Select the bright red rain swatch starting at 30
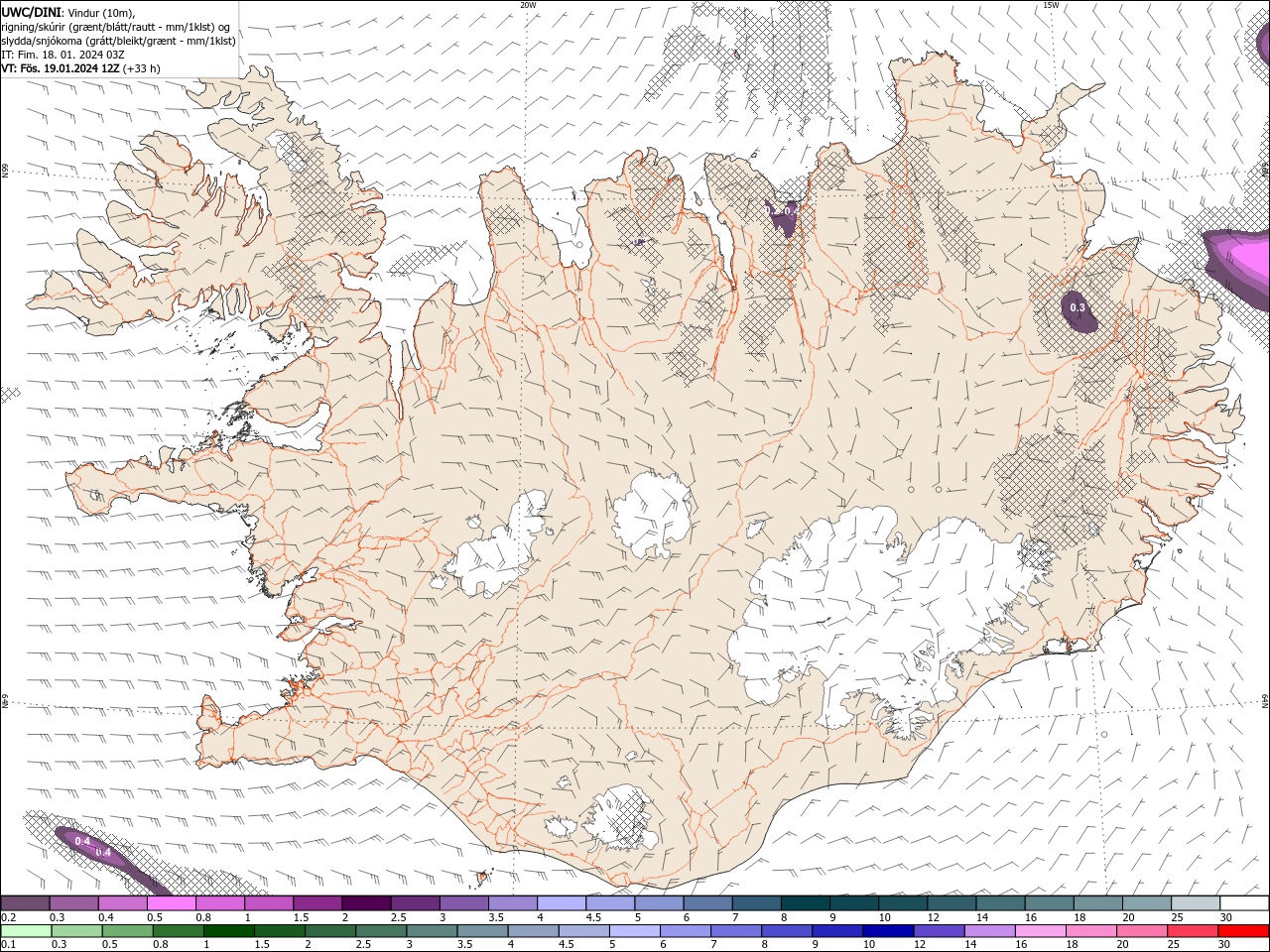 [x=1244, y=931]
